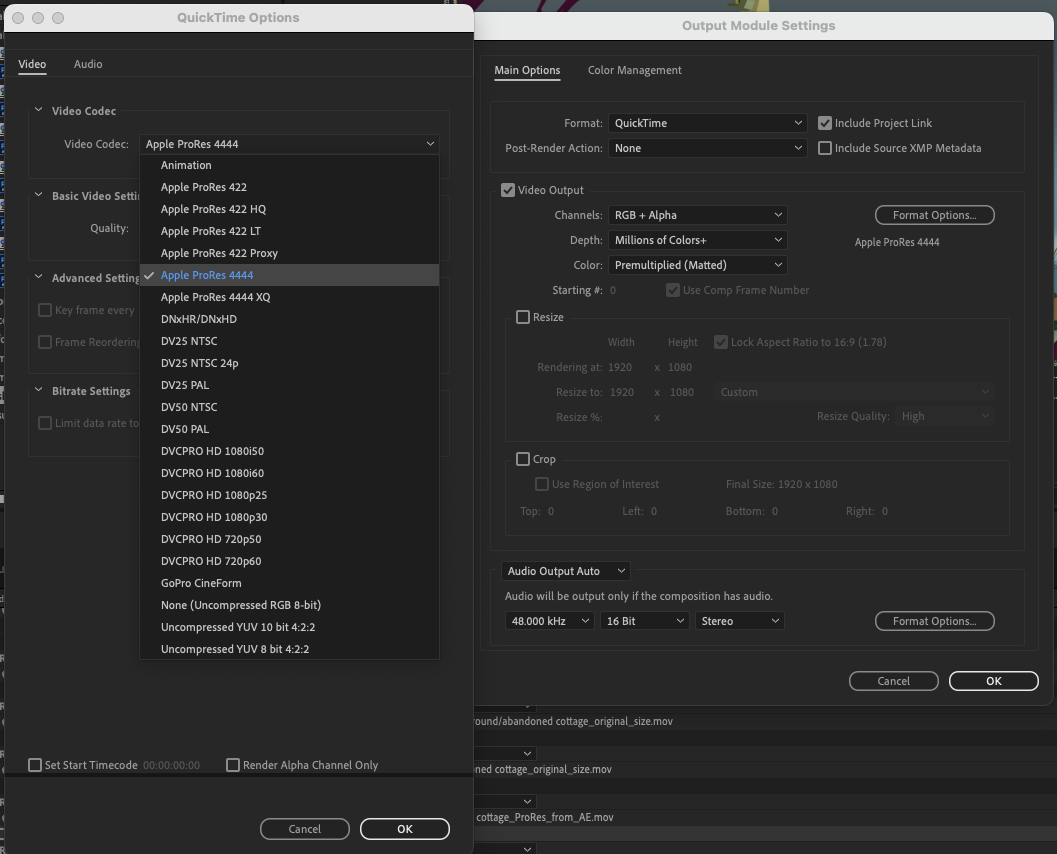Enable the Resize checkbox
The height and width of the screenshot is (854, 1057).
(523, 317)
